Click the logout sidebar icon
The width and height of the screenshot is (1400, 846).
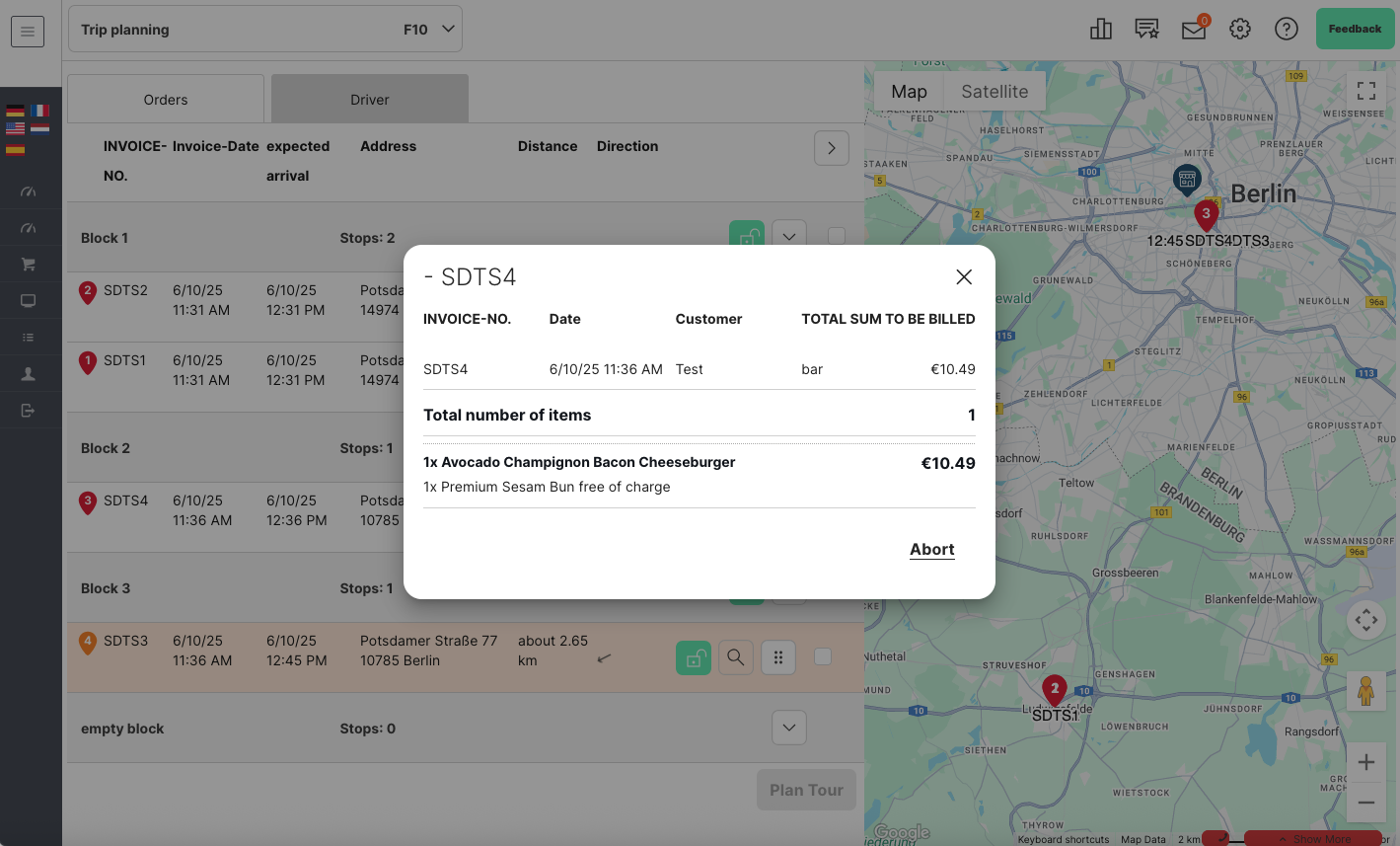(28, 411)
